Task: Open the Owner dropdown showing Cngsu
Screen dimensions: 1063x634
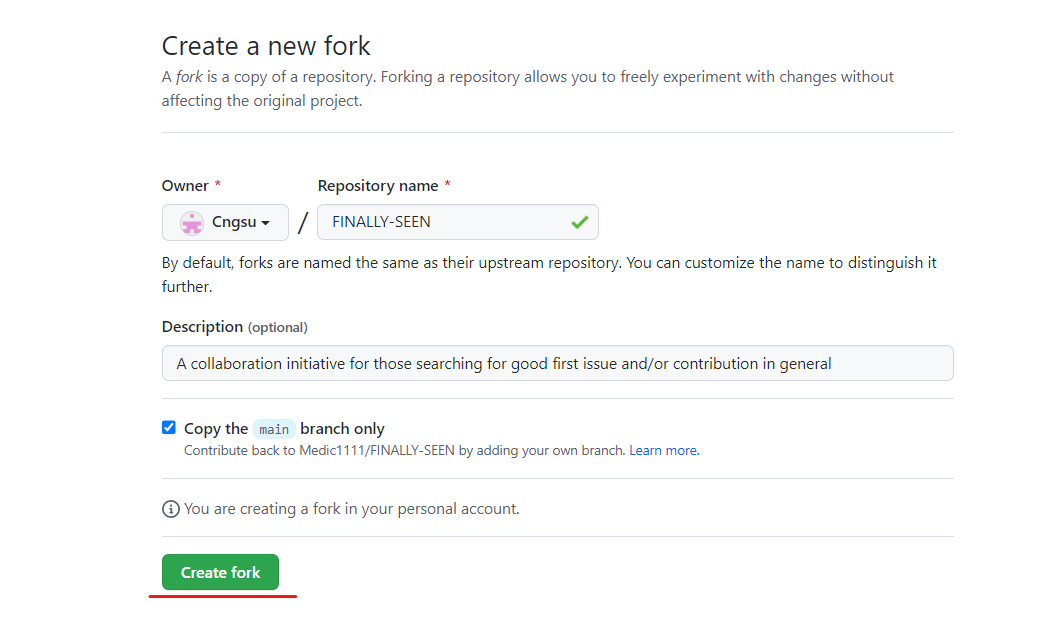Action: click(225, 223)
